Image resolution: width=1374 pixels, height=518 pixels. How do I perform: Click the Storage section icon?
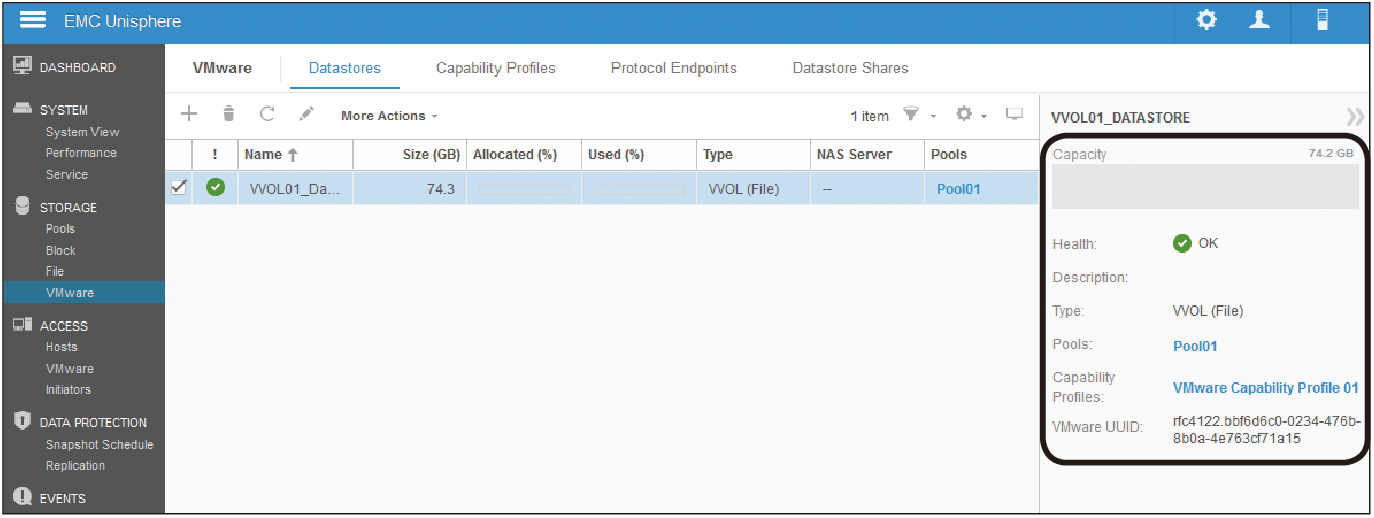point(21,206)
